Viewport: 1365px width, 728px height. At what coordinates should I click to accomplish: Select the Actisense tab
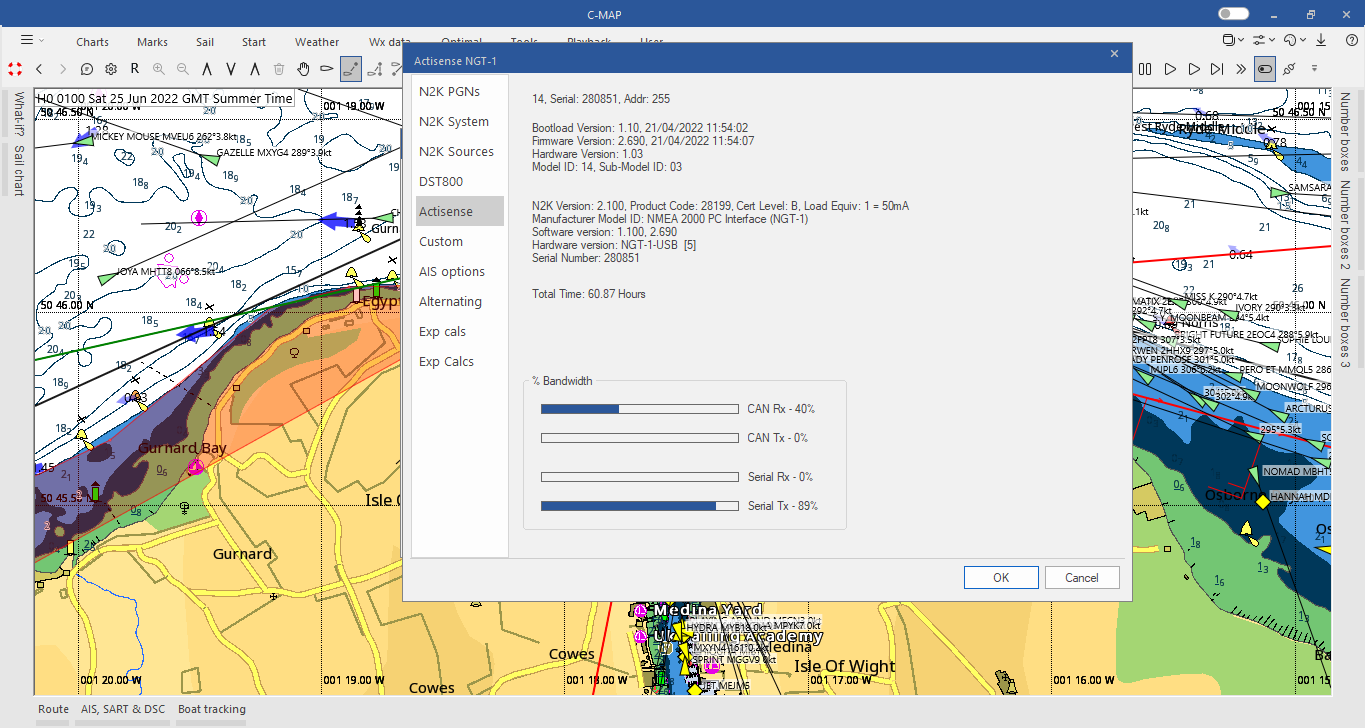click(460, 211)
